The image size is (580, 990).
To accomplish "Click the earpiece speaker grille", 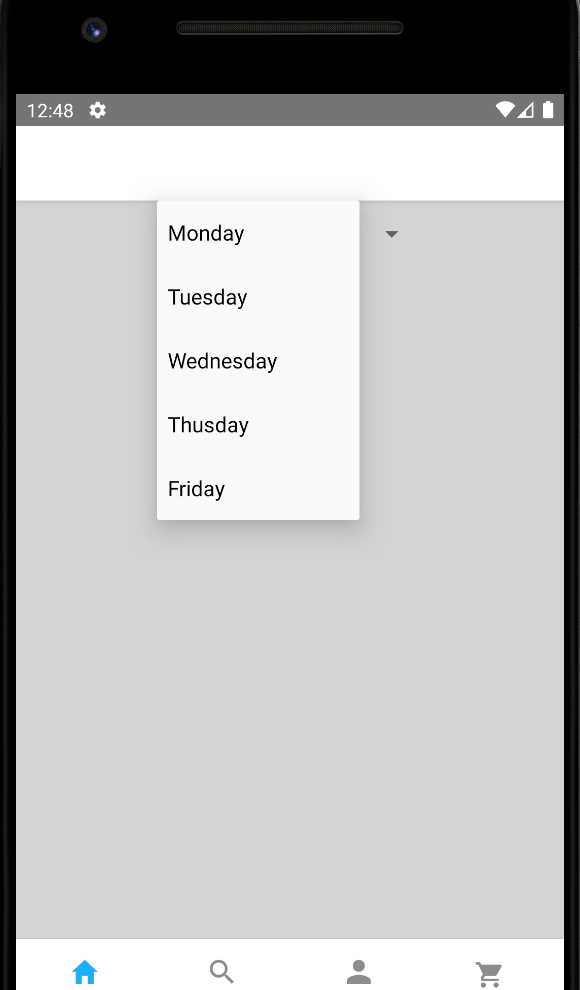I will click(290, 28).
